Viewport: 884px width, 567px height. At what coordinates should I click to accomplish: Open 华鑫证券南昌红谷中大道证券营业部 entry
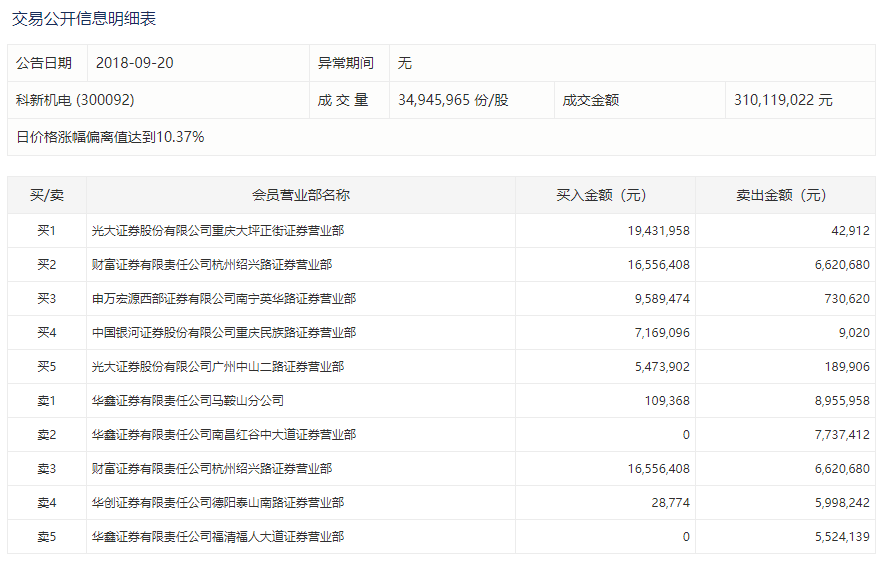coord(223,435)
